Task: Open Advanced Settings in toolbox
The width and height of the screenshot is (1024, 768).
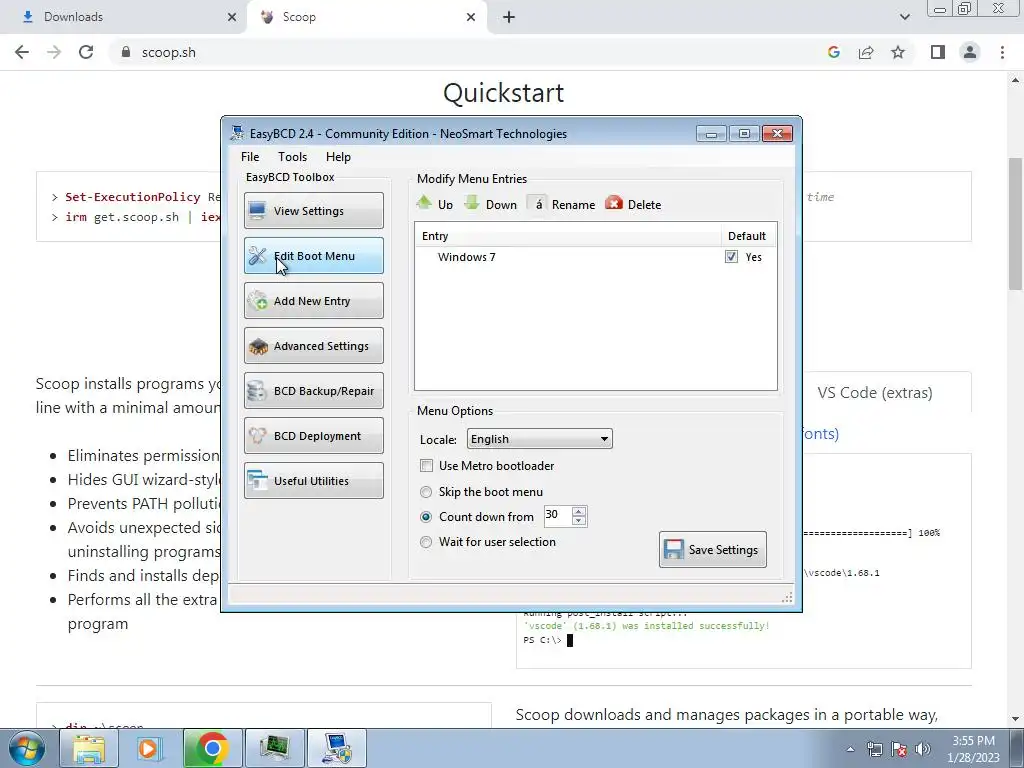Action: pyautogui.click(x=313, y=345)
